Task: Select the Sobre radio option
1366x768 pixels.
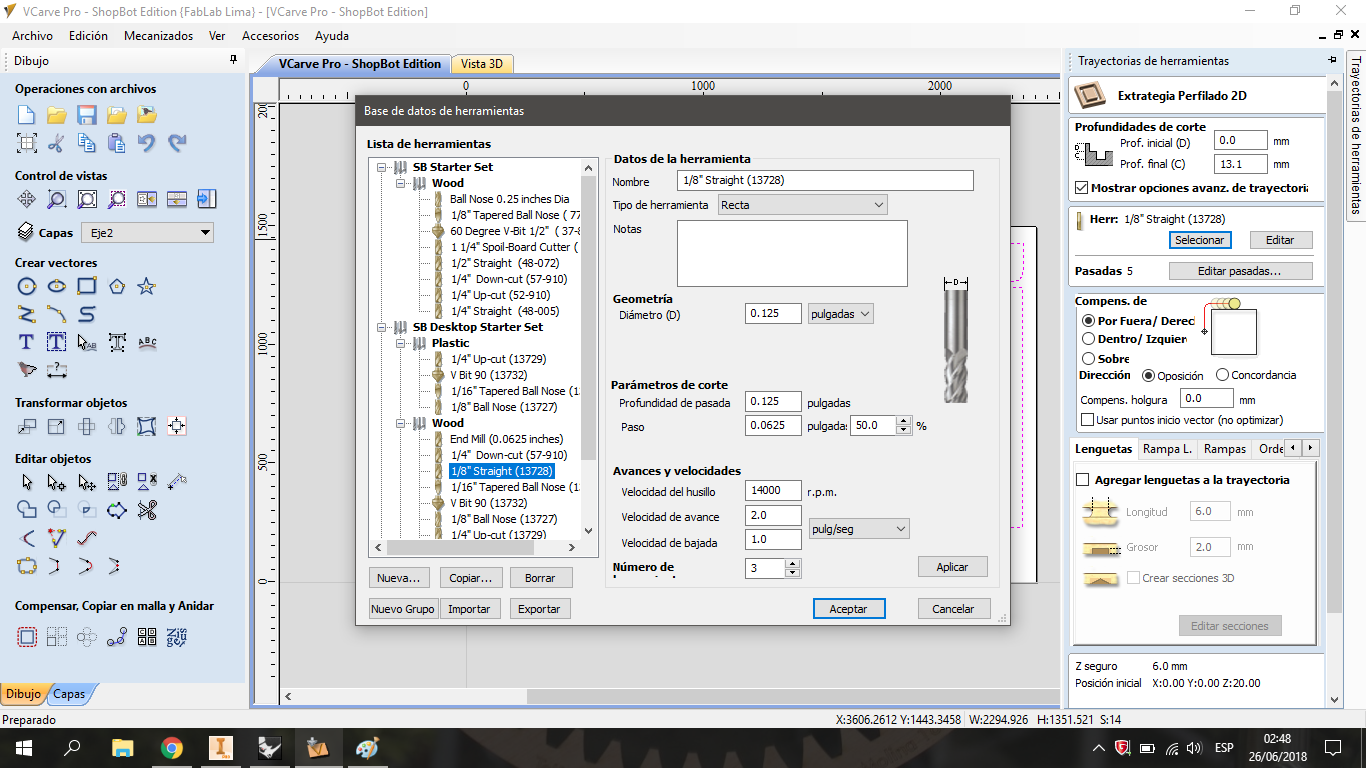Action: click(1089, 358)
